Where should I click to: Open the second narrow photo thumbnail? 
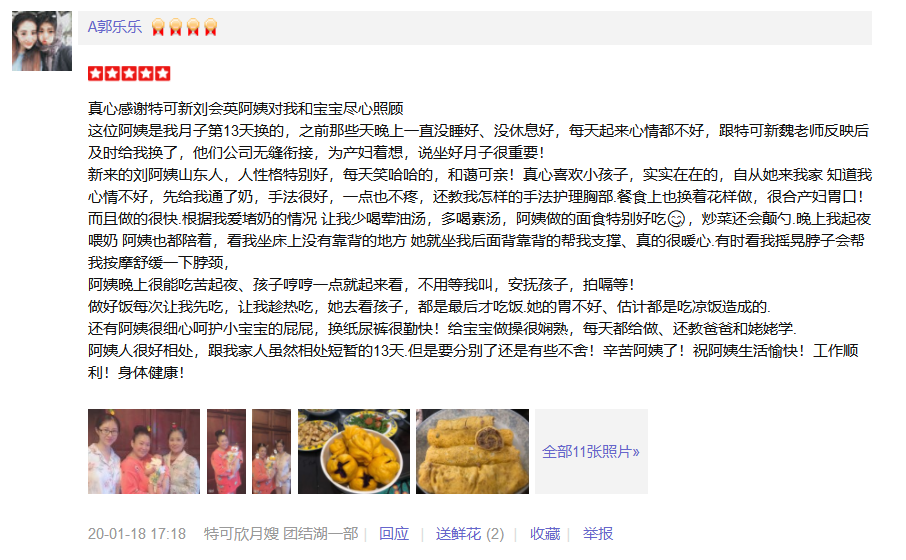point(226,451)
